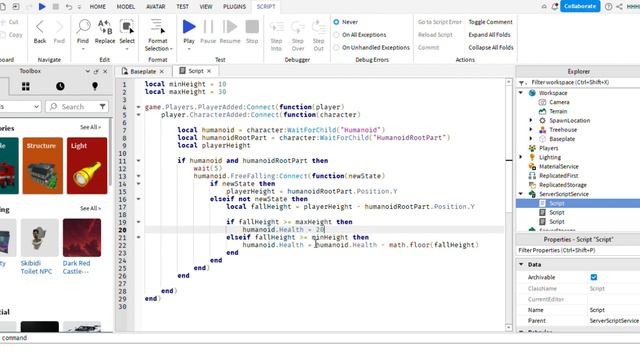
Task: Open the Skibidi Toilet NPC asset link
Action: tap(36, 267)
